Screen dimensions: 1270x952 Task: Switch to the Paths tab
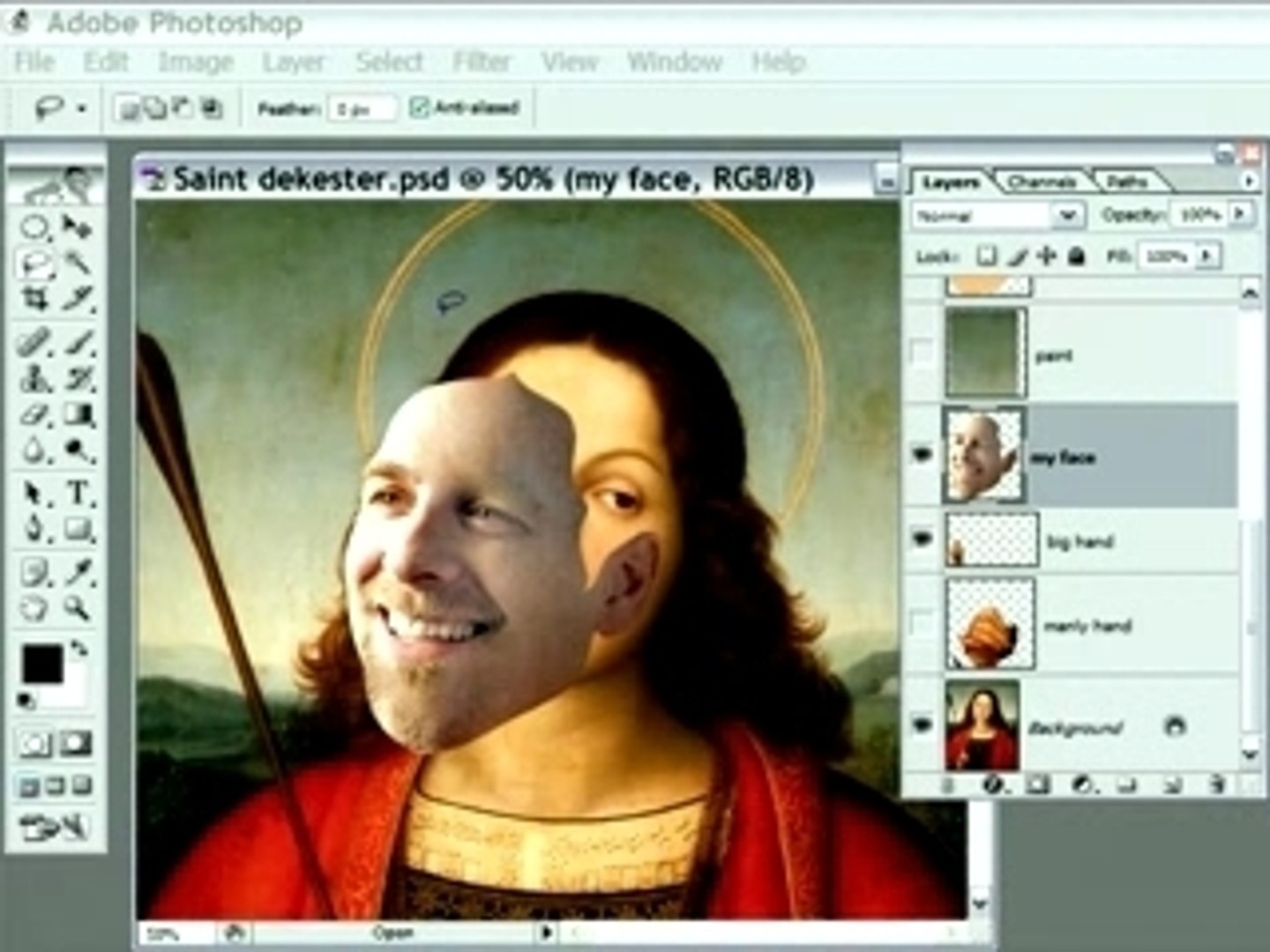click(1127, 182)
